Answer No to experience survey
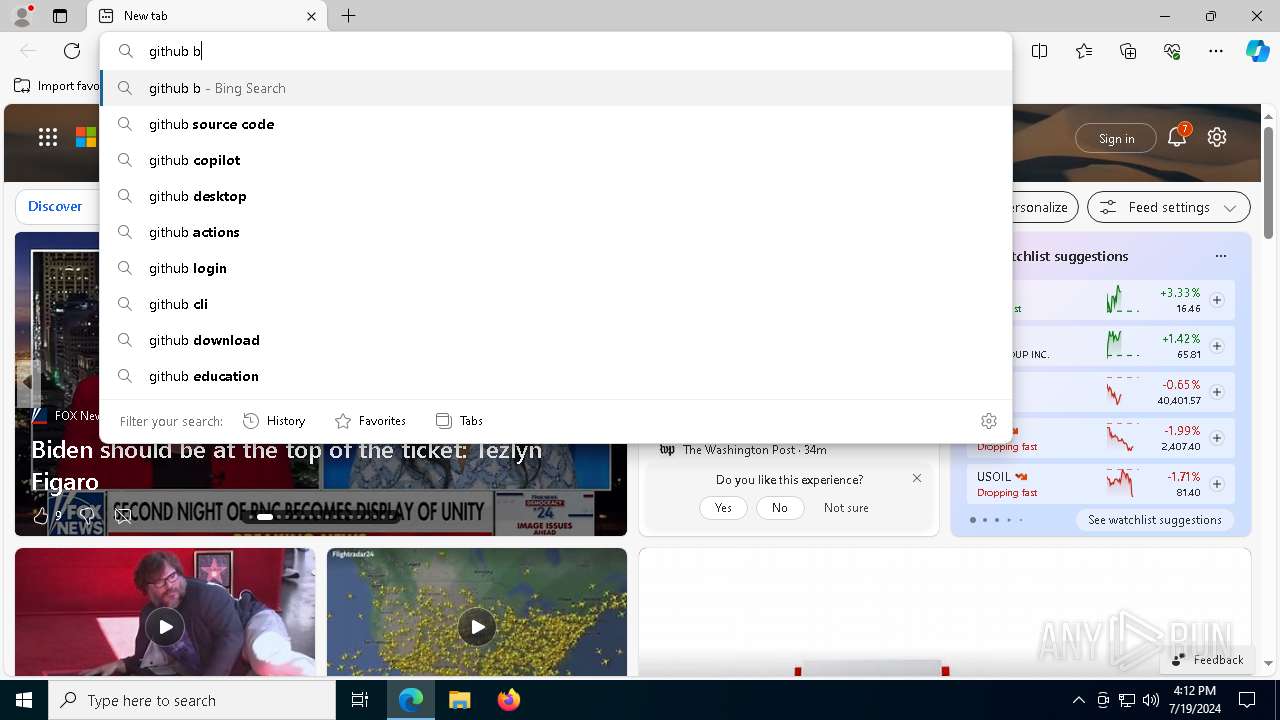This screenshot has height=720, width=1280. coord(780,508)
